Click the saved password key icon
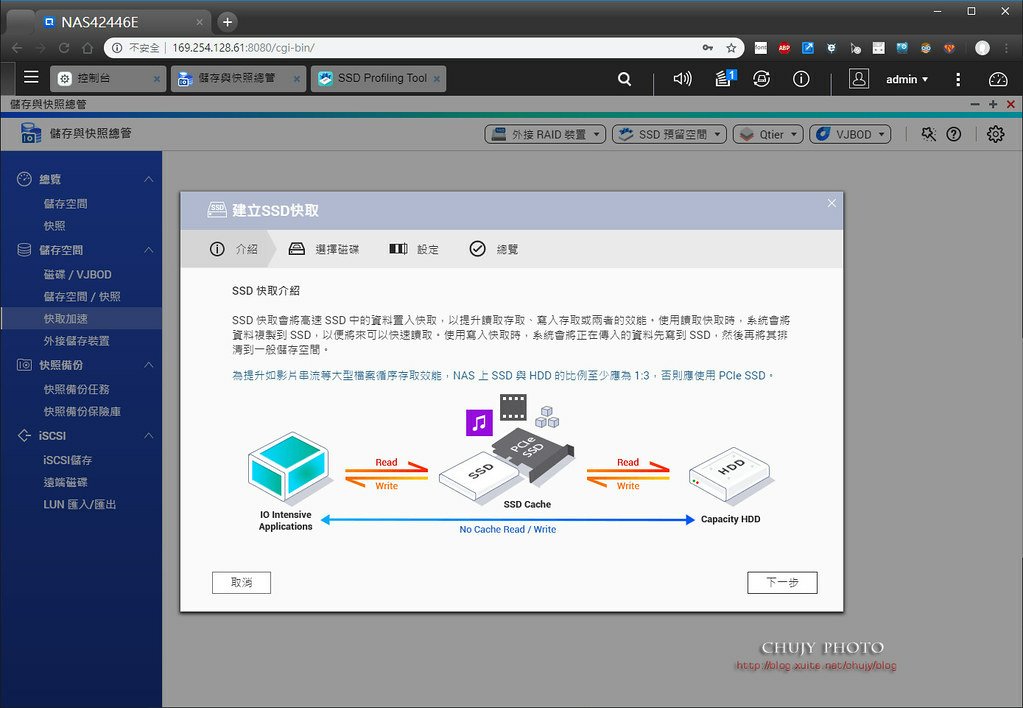 point(708,48)
